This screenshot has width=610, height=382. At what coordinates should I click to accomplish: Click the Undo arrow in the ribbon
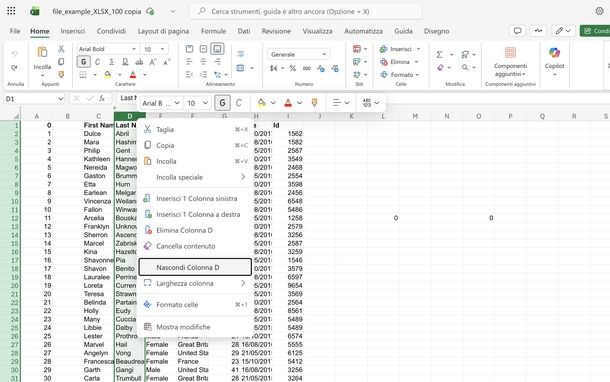pyautogui.click(x=14, y=54)
